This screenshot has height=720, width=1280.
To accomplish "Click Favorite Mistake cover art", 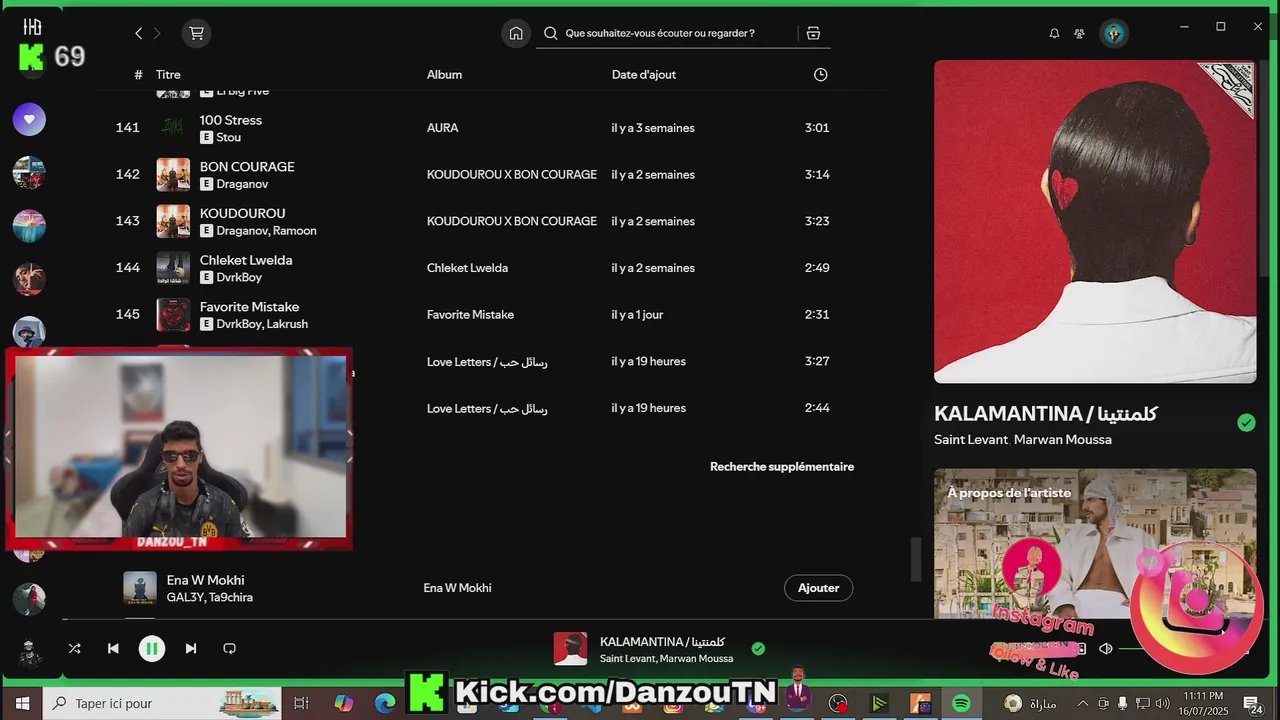I will 173,315.
